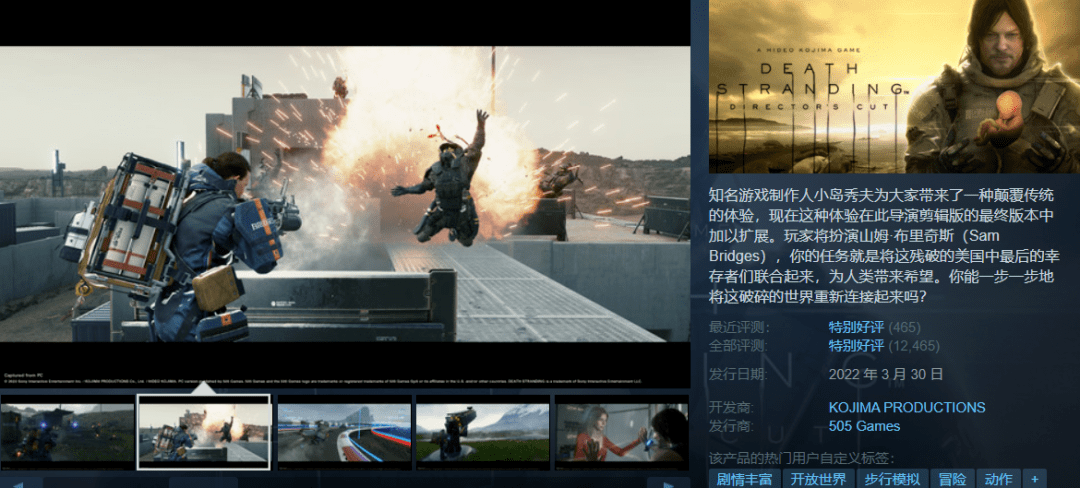
Task: Click right arrow of thumbnail scrollbar
Action: click(x=668, y=483)
